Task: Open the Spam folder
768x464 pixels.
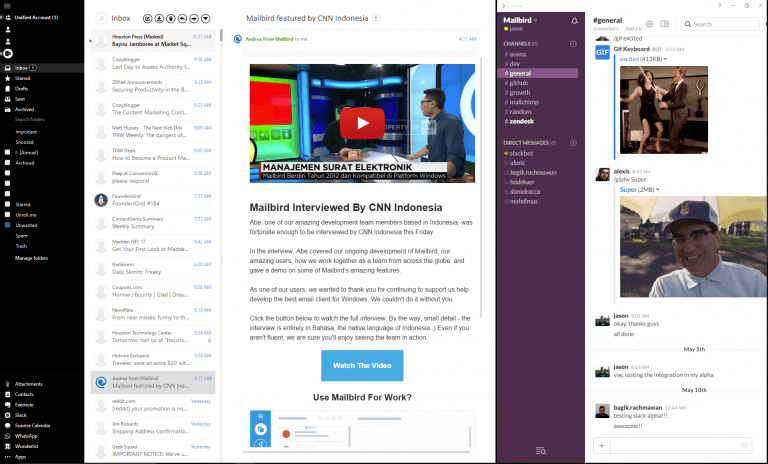Action: [21, 236]
